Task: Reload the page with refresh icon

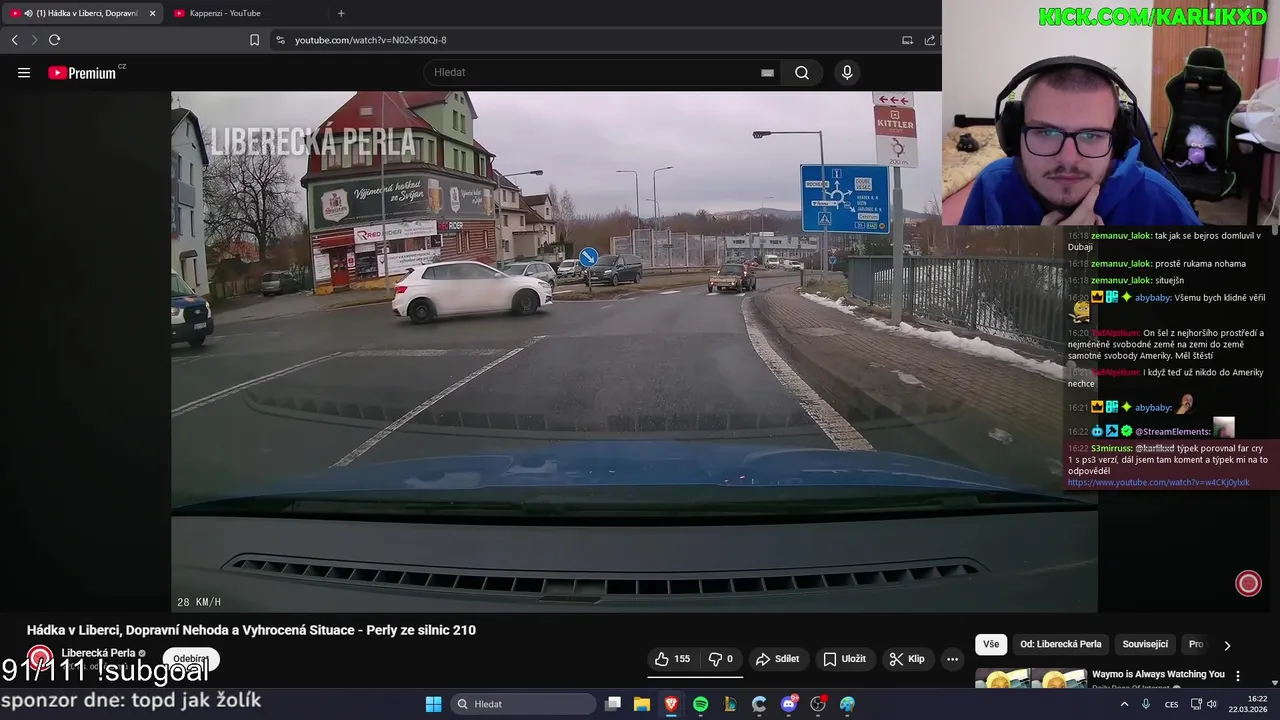Action: pos(54,40)
